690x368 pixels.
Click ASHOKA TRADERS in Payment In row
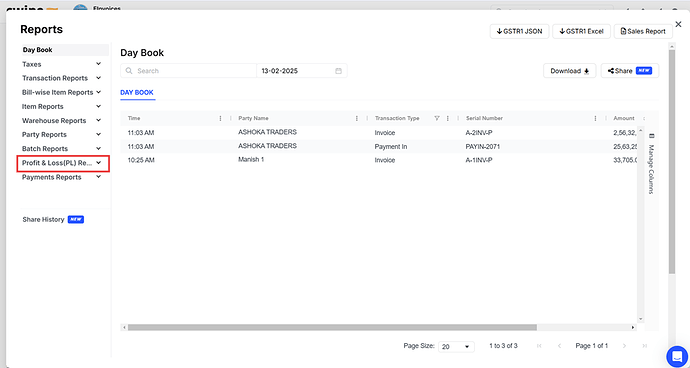click(x=267, y=145)
